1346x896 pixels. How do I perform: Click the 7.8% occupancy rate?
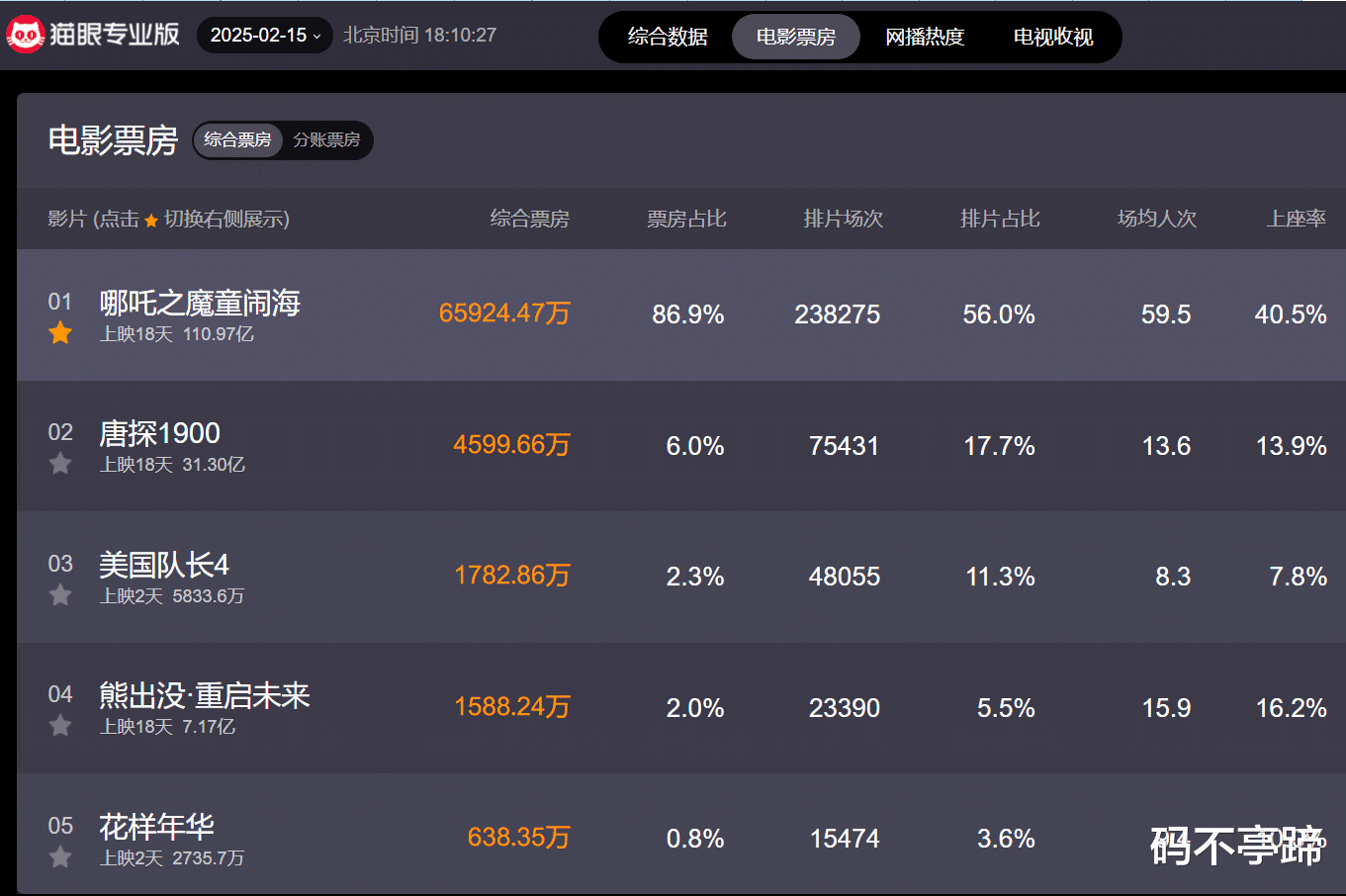(x=1299, y=577)
